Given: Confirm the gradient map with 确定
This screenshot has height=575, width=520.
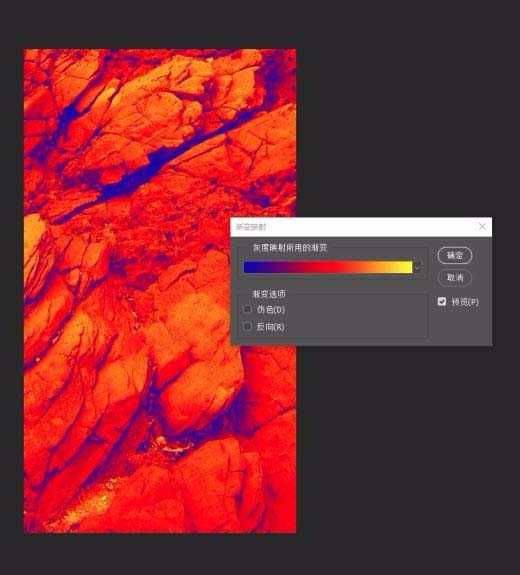Looking at the screenshot, I should 455,255.
